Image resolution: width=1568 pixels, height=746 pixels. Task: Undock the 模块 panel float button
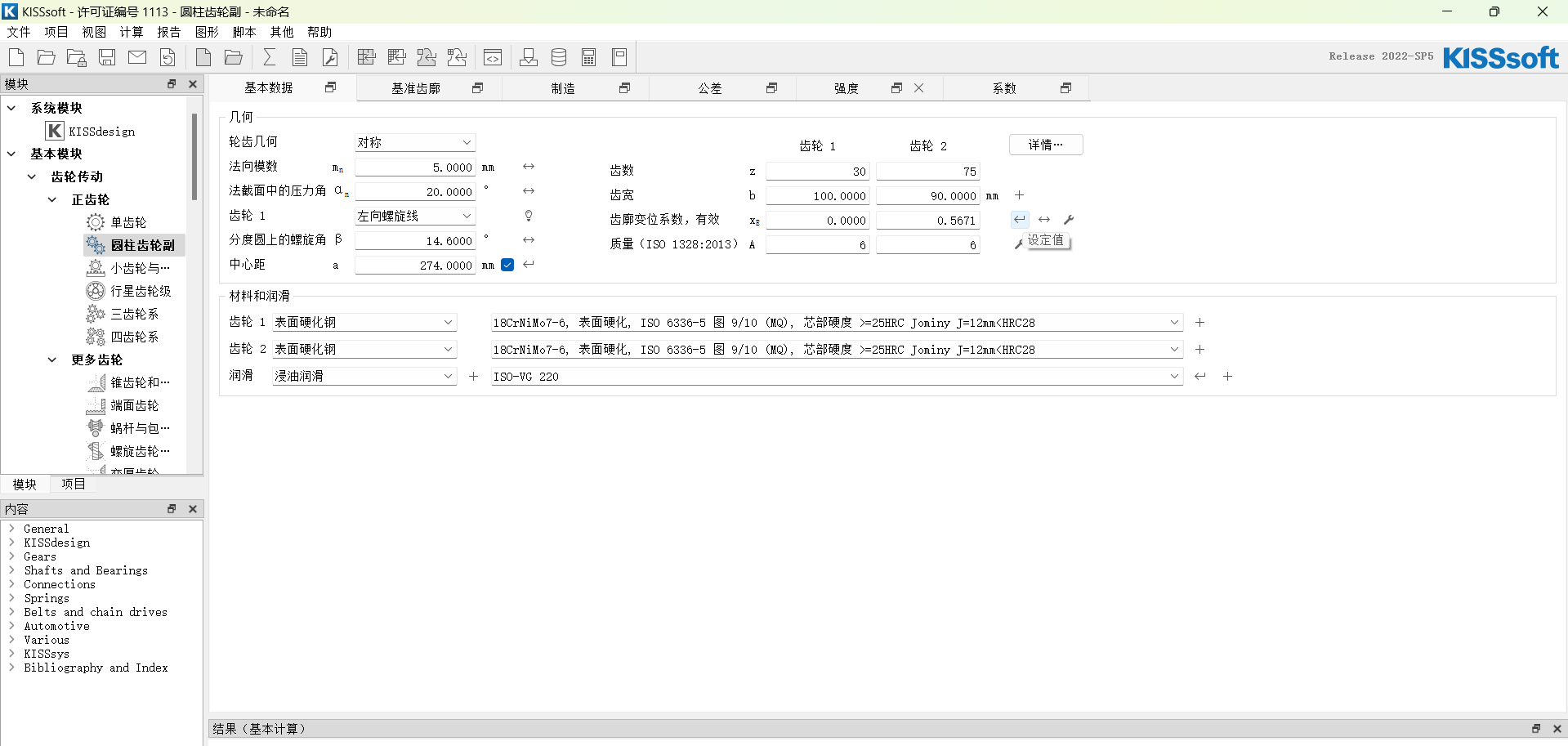click(x=172, y=84)
